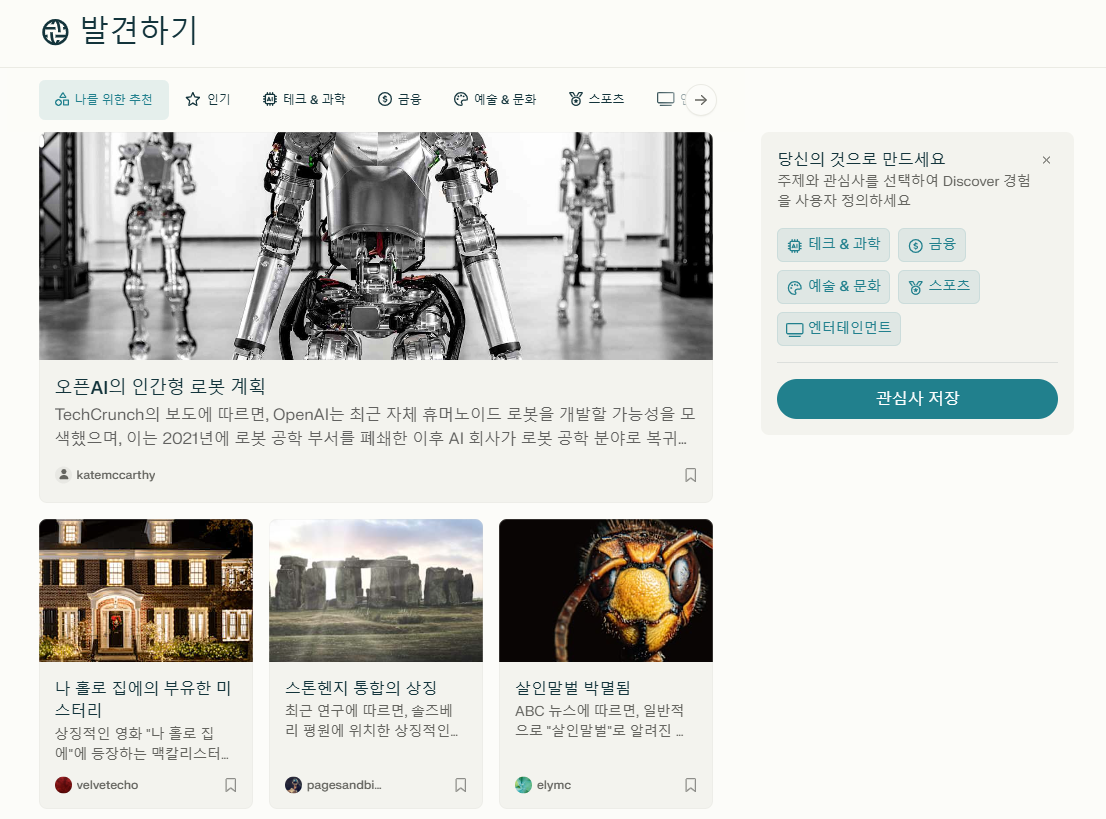Expand more category tabs with arrow

[701, 100]
